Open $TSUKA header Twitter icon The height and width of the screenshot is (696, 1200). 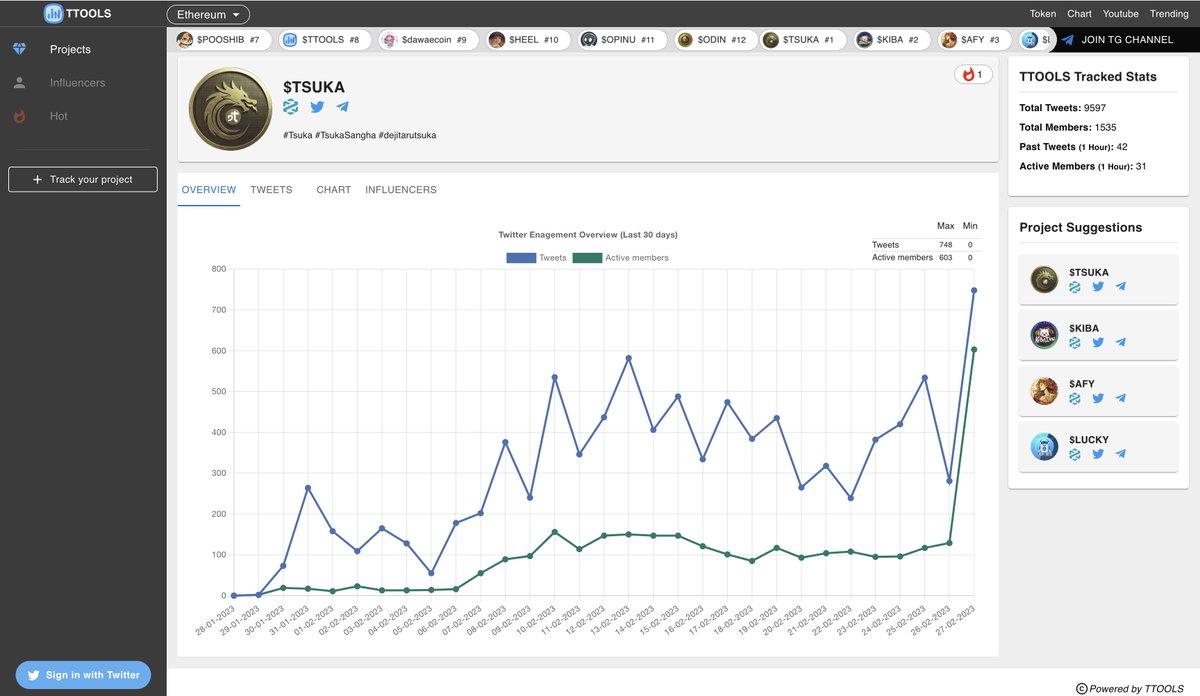point(317,107)
